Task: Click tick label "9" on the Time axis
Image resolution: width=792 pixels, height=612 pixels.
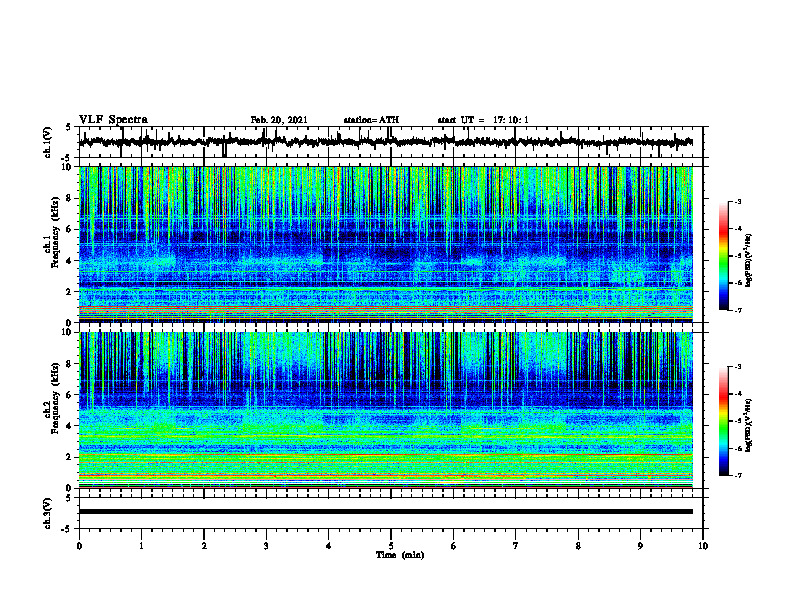Action: pyautogui.click(x=640, y=546)
